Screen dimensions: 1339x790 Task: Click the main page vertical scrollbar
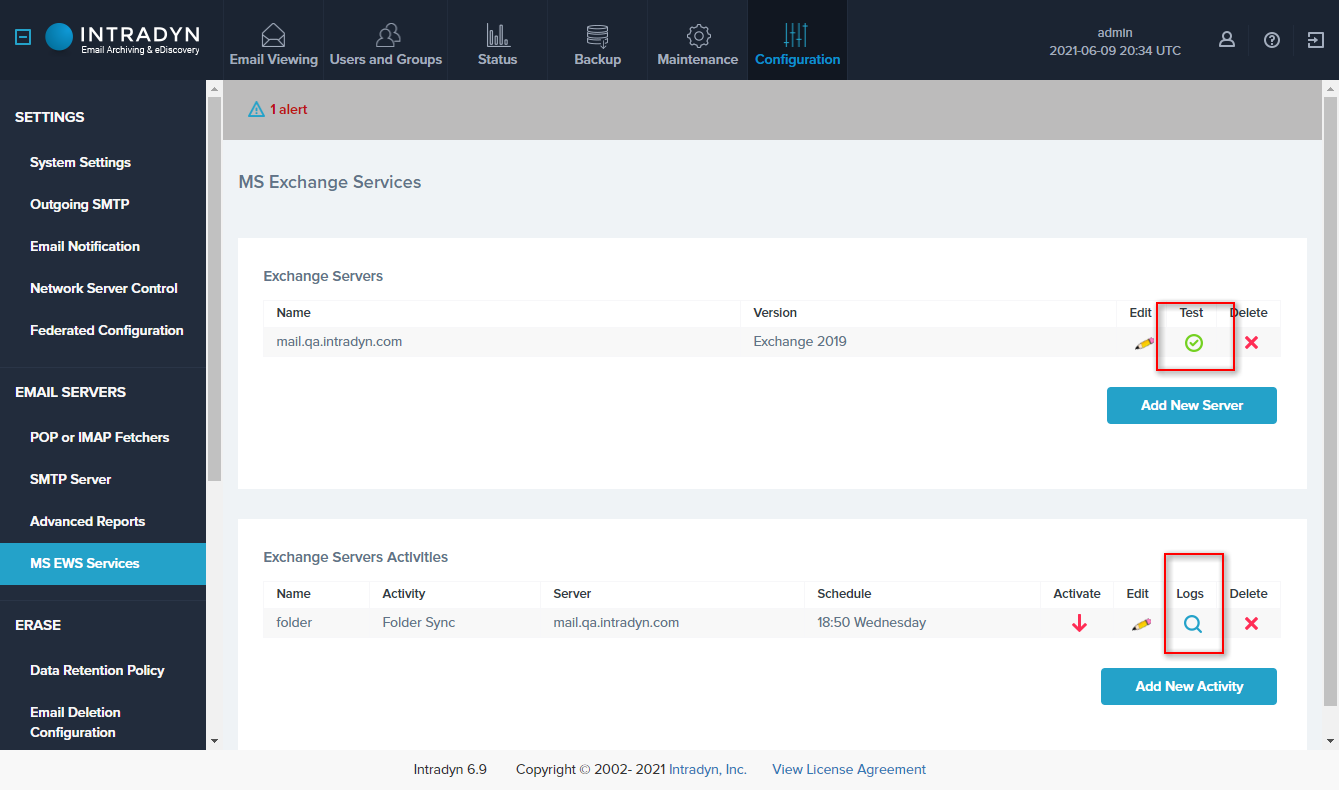click(1330, 400)
